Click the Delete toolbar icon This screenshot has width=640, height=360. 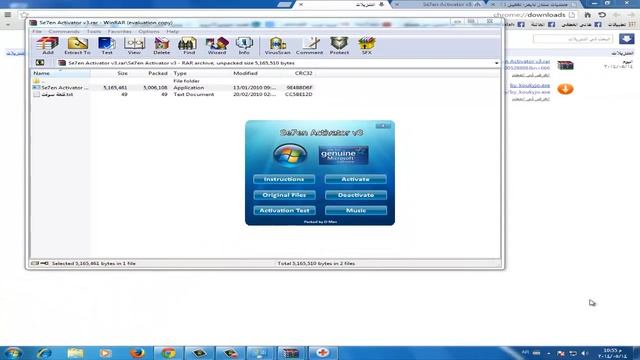pos(162,45)
